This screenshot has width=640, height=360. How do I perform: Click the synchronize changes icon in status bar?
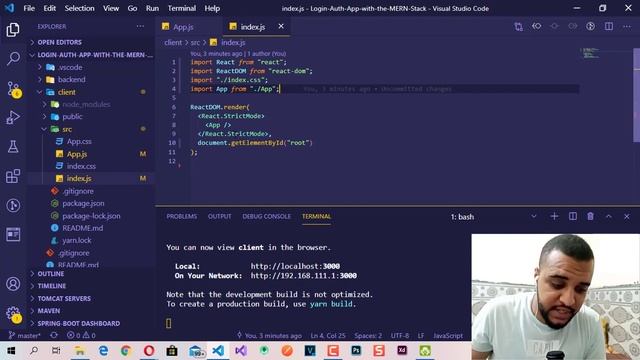pyautogui.click(x=54, y=335)
